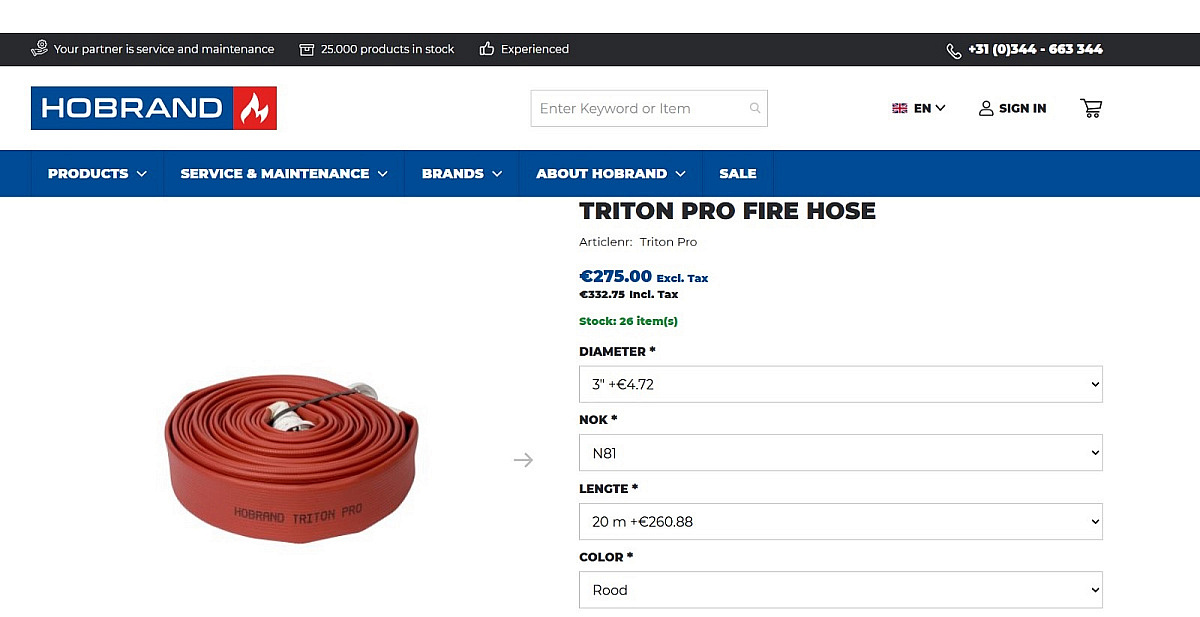Click the next image arrow
The height and width of the screenshot is (617, 1200).
click(523, 460)
